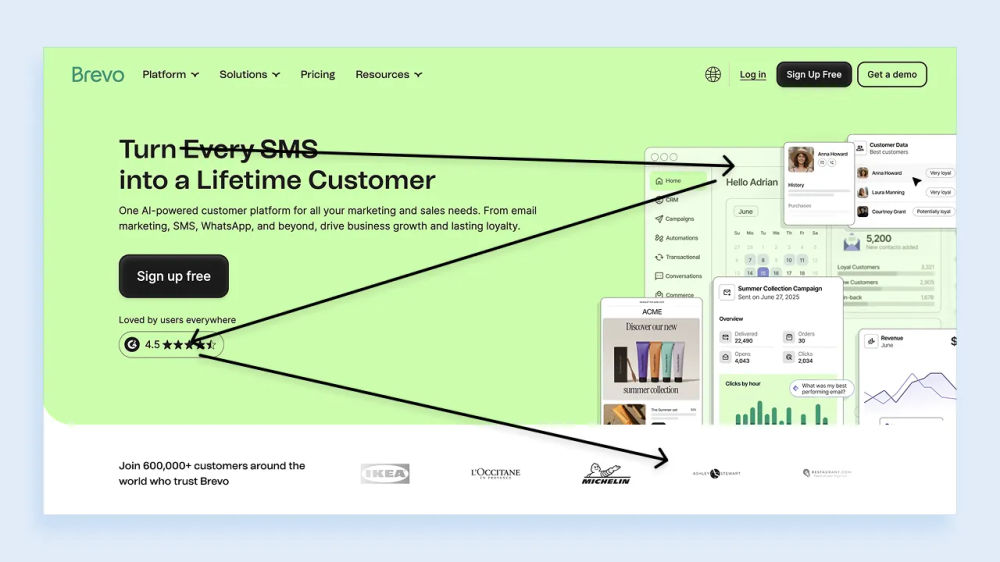
Task: Open the language globe icon
Action: tap(713, 75)
